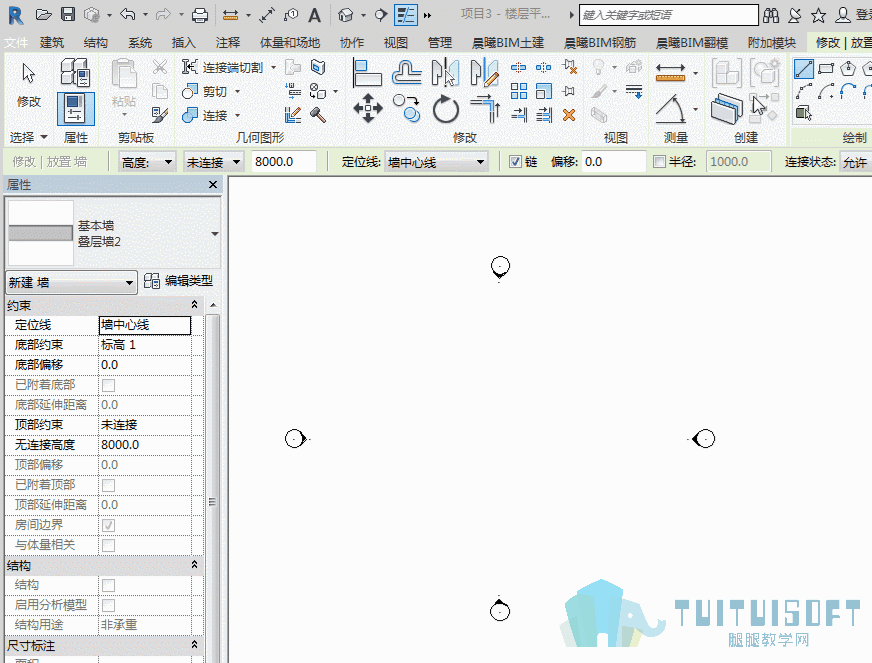Image resolution: width=872 pixels, height=663 pixels.
Task: Click the 修改 arrow tool button
Action: tap(28, 85)
